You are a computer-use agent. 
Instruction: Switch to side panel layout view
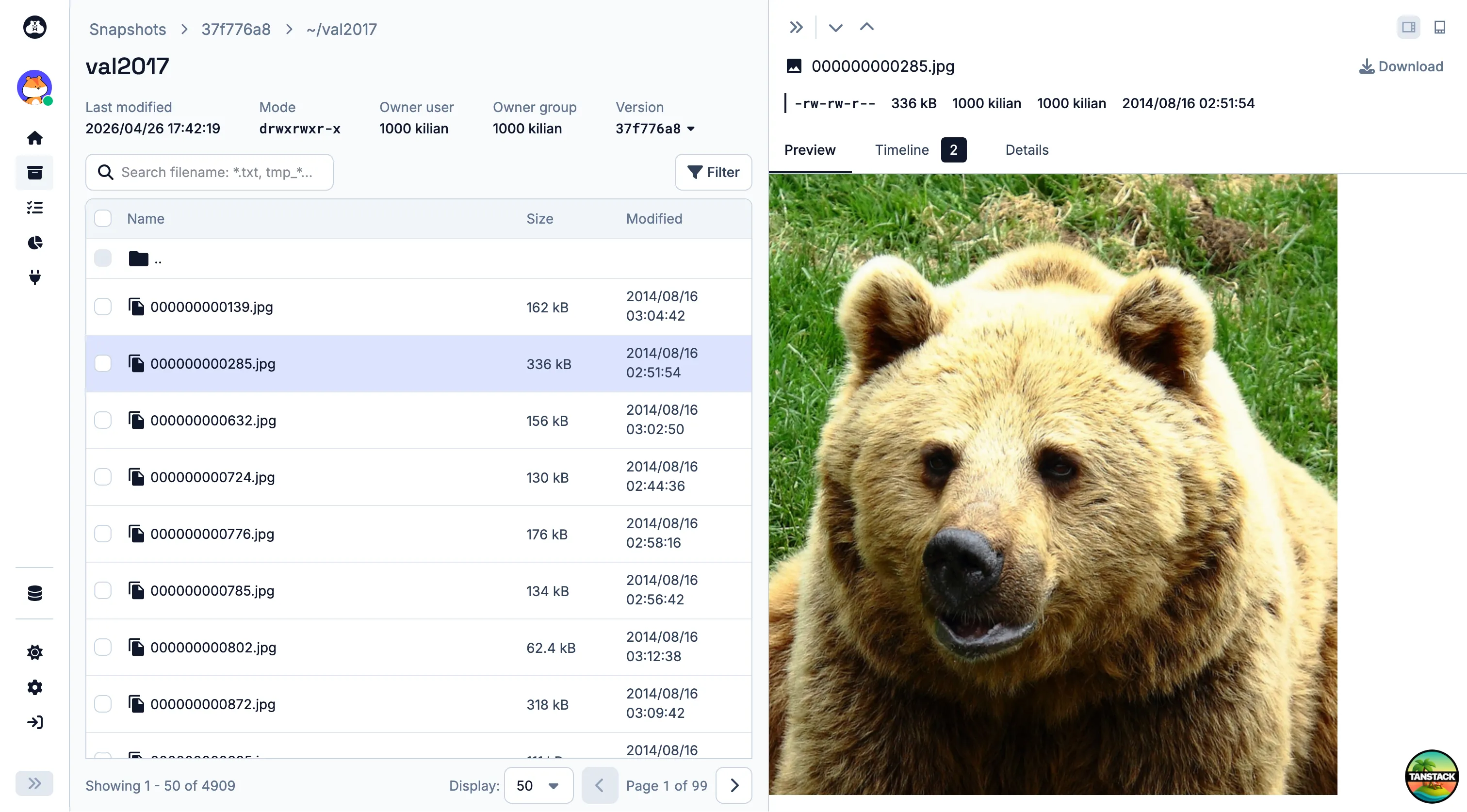click(x=1409, y=27)
